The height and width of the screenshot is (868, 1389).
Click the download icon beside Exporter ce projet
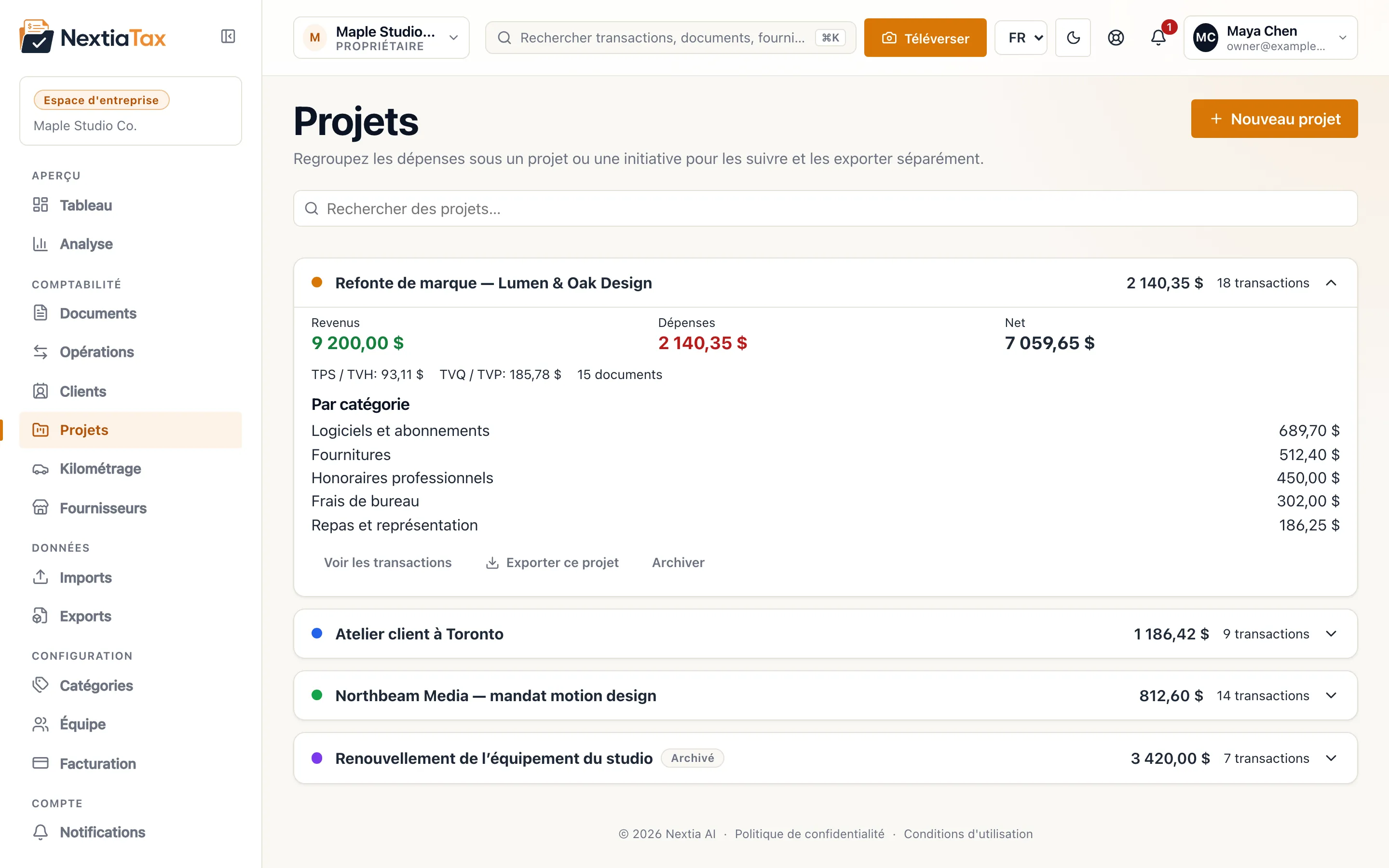click(492, 563)
